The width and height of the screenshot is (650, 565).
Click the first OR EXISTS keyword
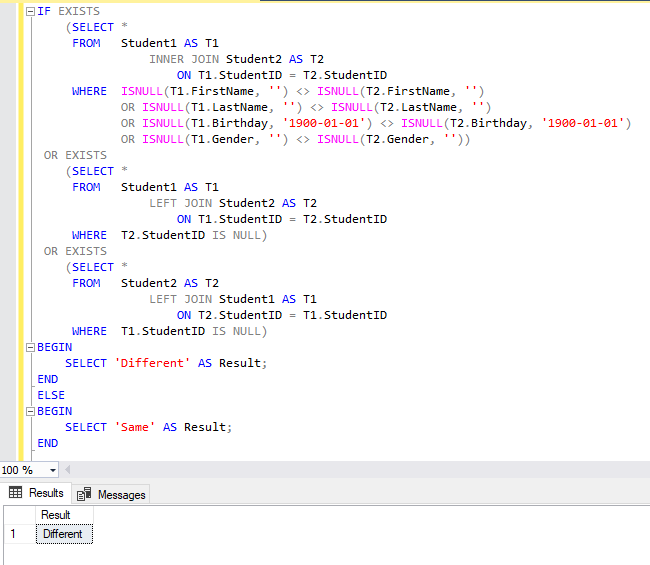[75, 155]
